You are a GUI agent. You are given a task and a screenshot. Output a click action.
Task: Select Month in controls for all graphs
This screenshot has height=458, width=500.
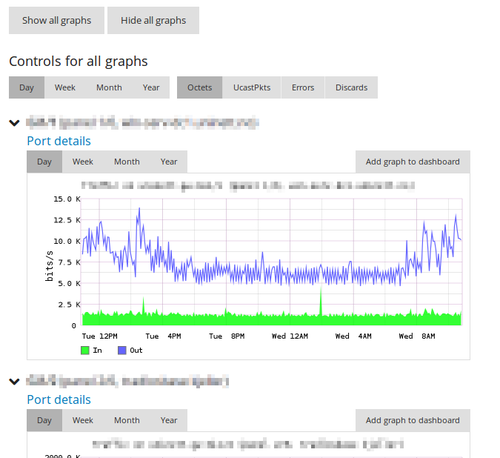109,87
